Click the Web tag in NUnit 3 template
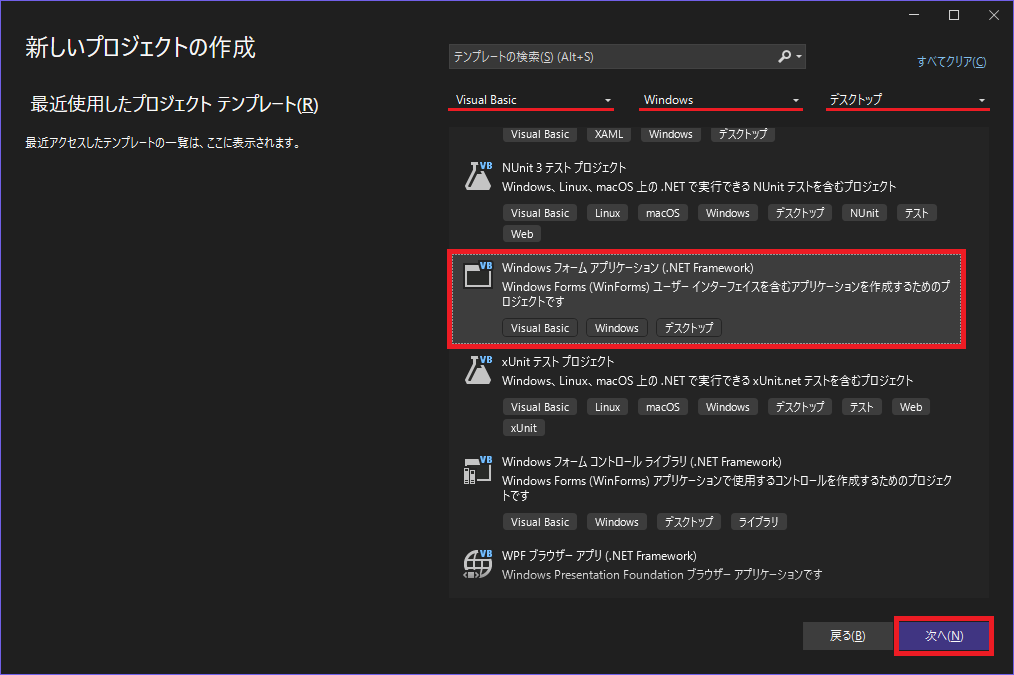This screenshot has width=1014, height=675. [522, 234]
